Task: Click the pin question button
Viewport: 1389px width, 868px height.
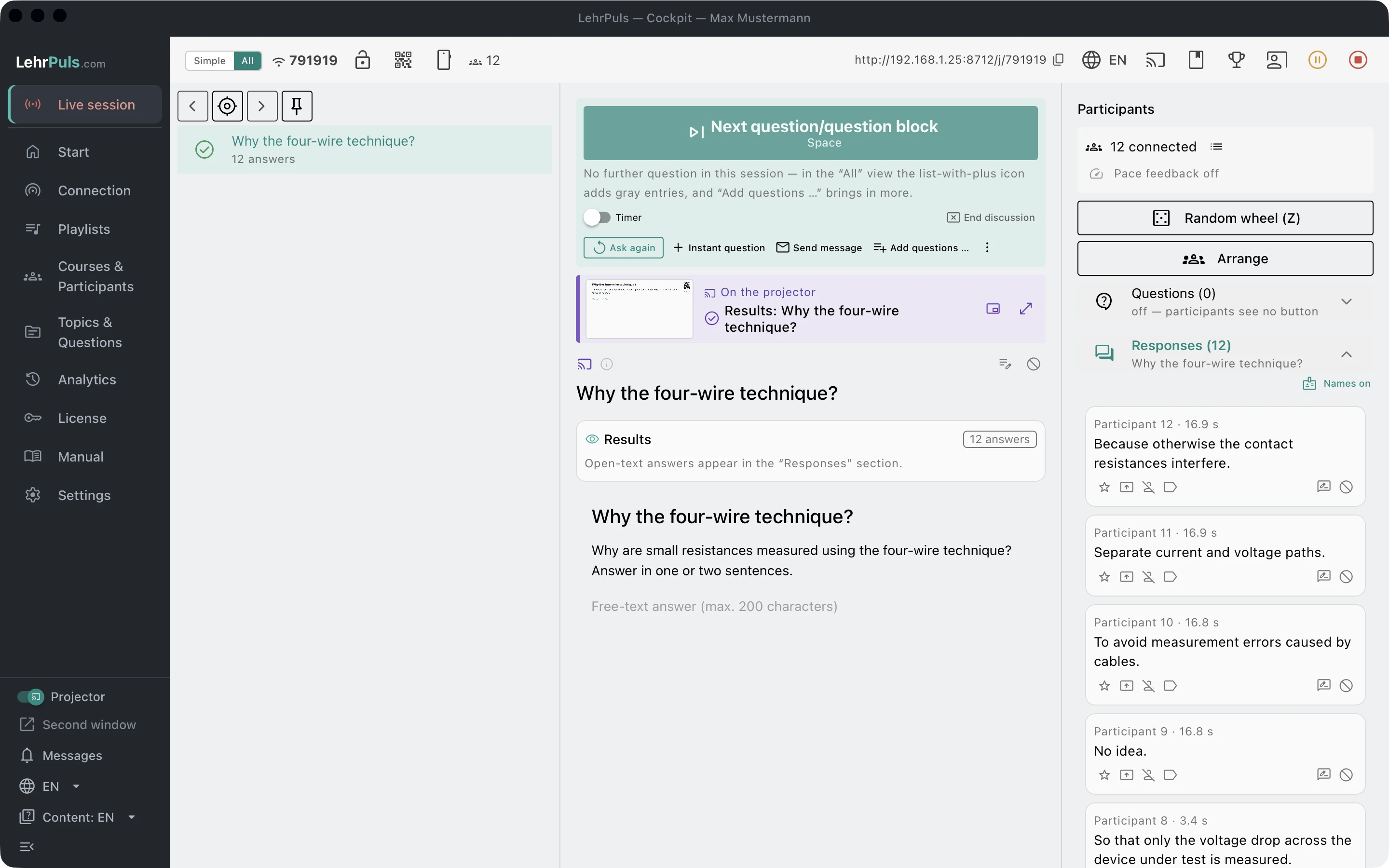Action: [297, 106]
